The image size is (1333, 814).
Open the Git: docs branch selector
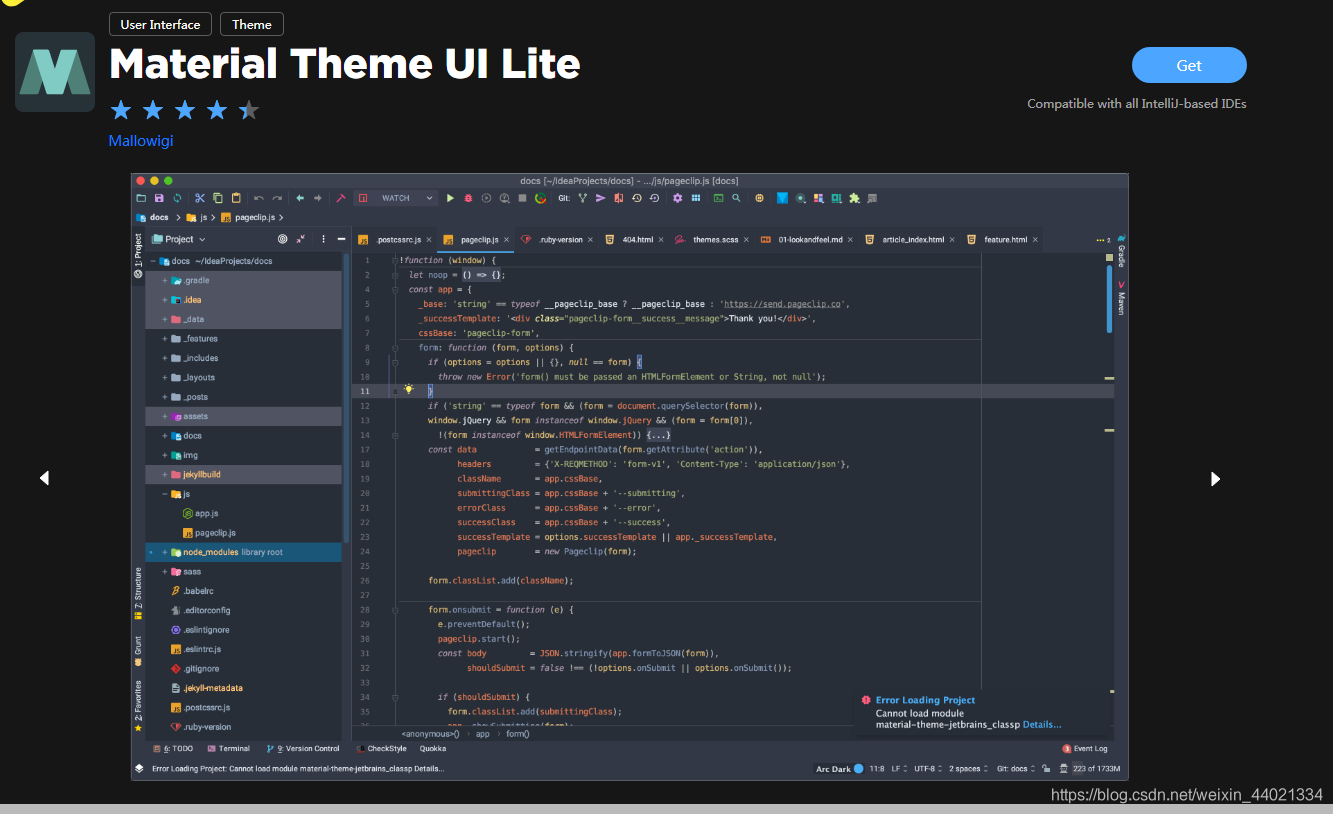click(1016, 769)
